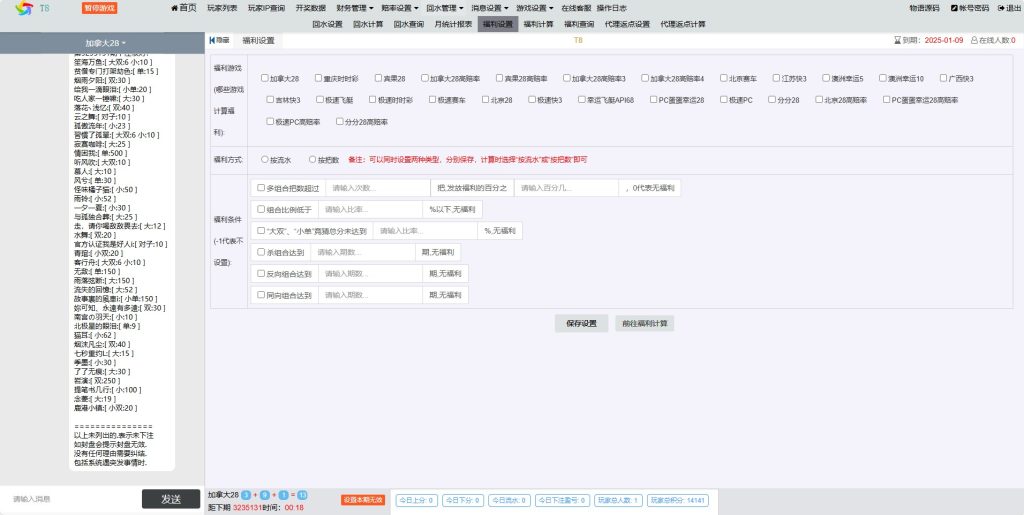Click the home icon beside 首页
Viewport: 1024px width, 515px height.
(x=171, y=8)
